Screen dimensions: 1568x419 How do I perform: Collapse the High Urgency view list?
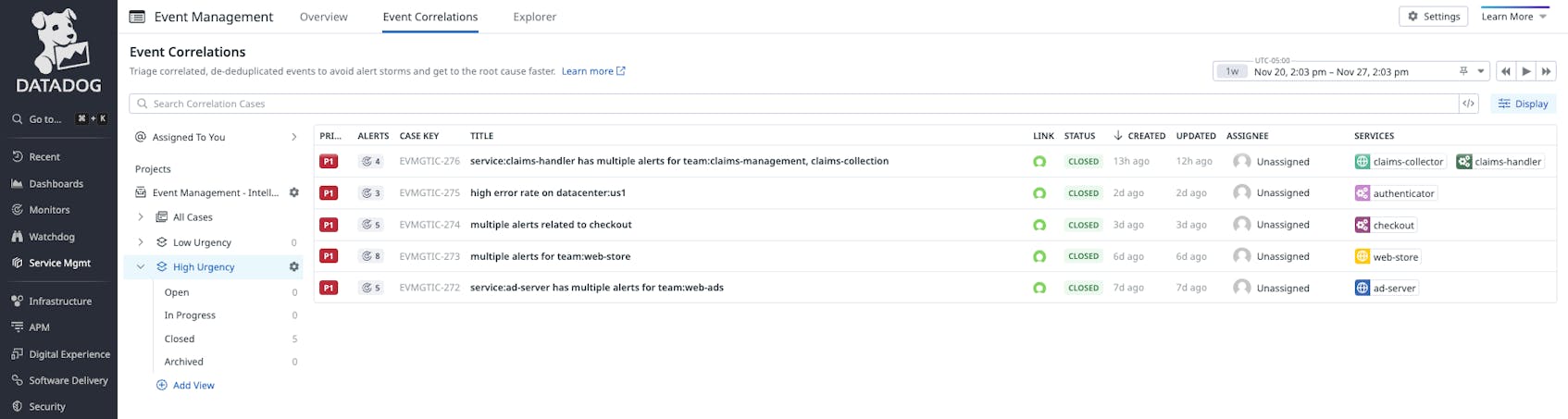coord(141,267)
